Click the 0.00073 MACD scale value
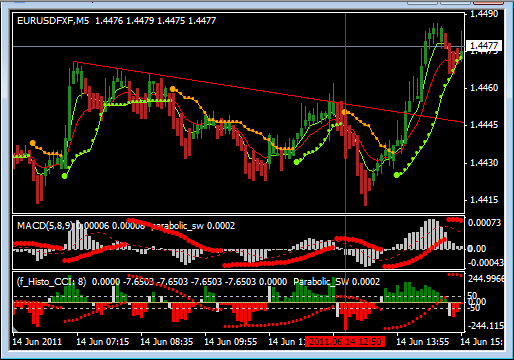Image resolution: width=514 pixels, height=360 pixels. pyautogui.click(x=484, y=222)
